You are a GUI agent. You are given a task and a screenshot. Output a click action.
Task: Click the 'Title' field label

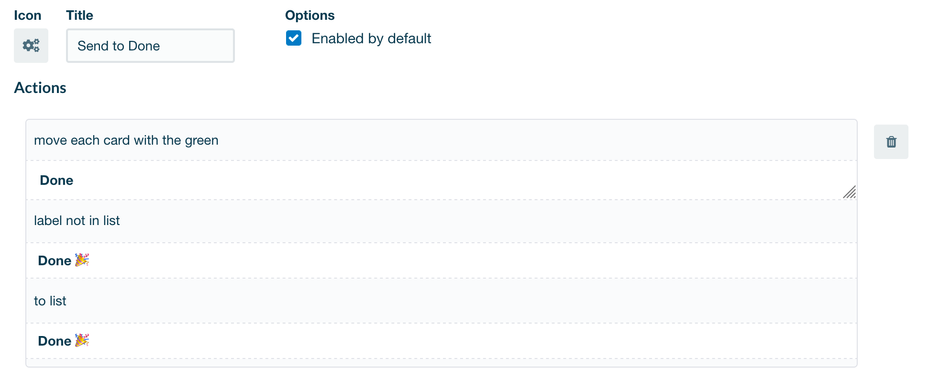coord(79,15)
